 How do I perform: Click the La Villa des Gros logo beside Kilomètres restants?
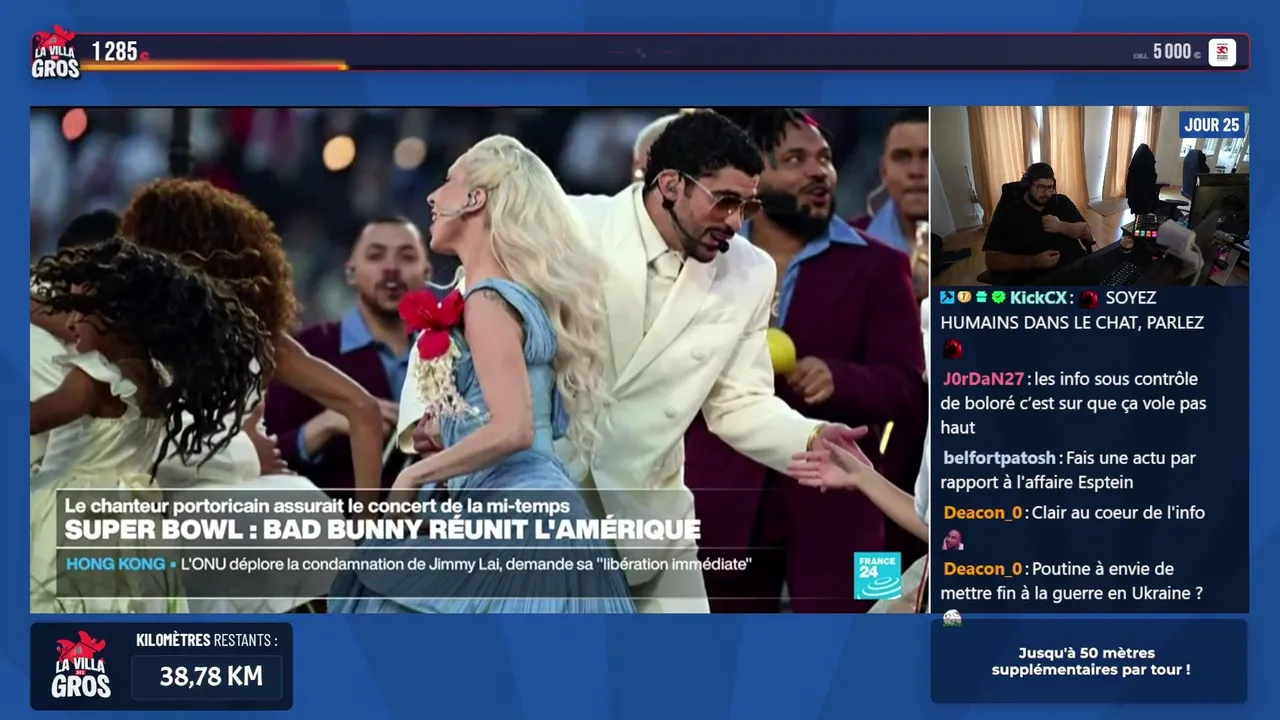tap(81, 665)
